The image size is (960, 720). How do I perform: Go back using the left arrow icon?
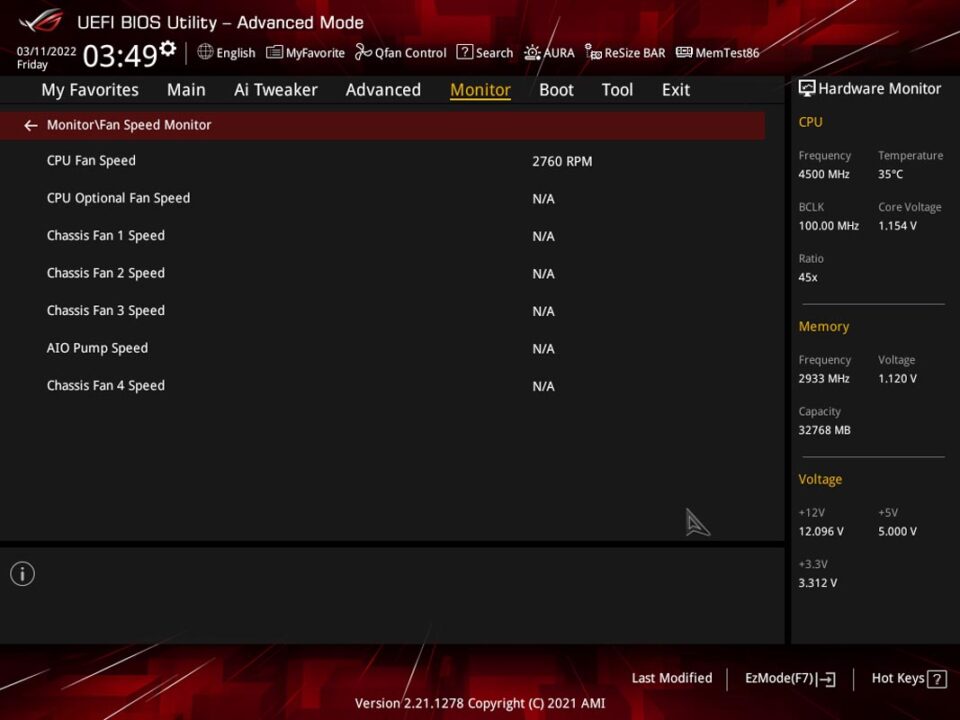coord(31,126)
